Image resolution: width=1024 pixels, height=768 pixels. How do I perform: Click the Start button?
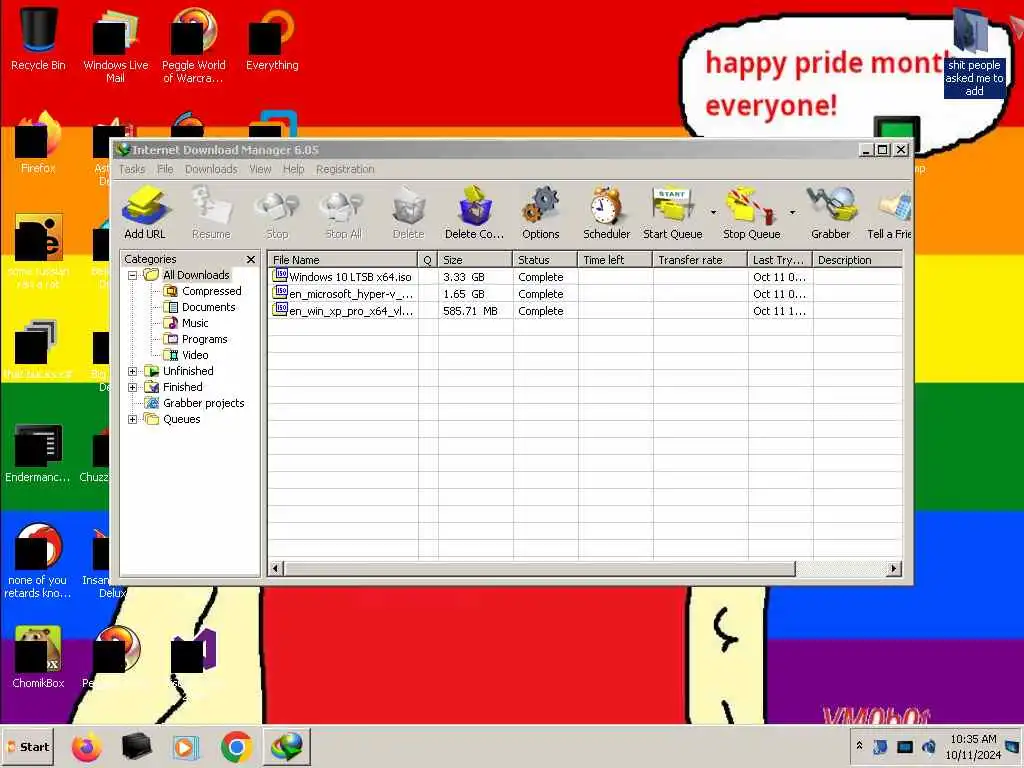point(28,746)
